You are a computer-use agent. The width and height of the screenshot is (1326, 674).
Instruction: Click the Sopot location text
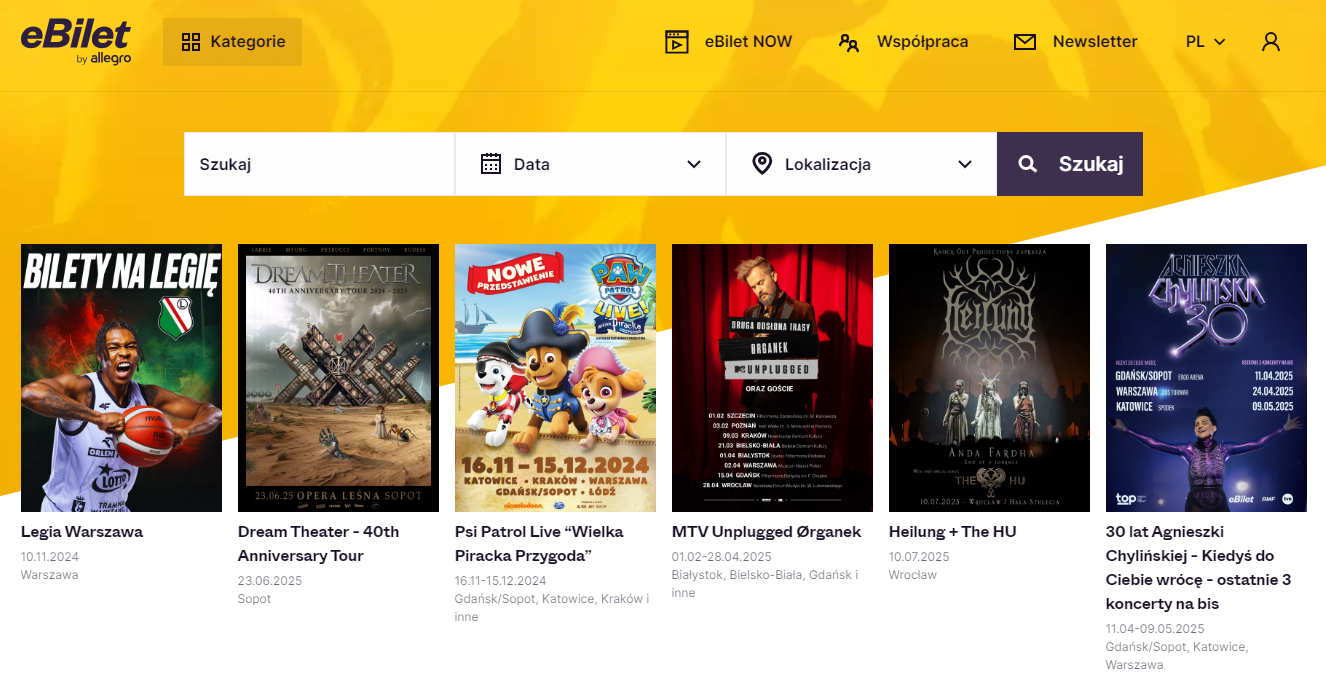pyautogui.click(x=255, y=599)
